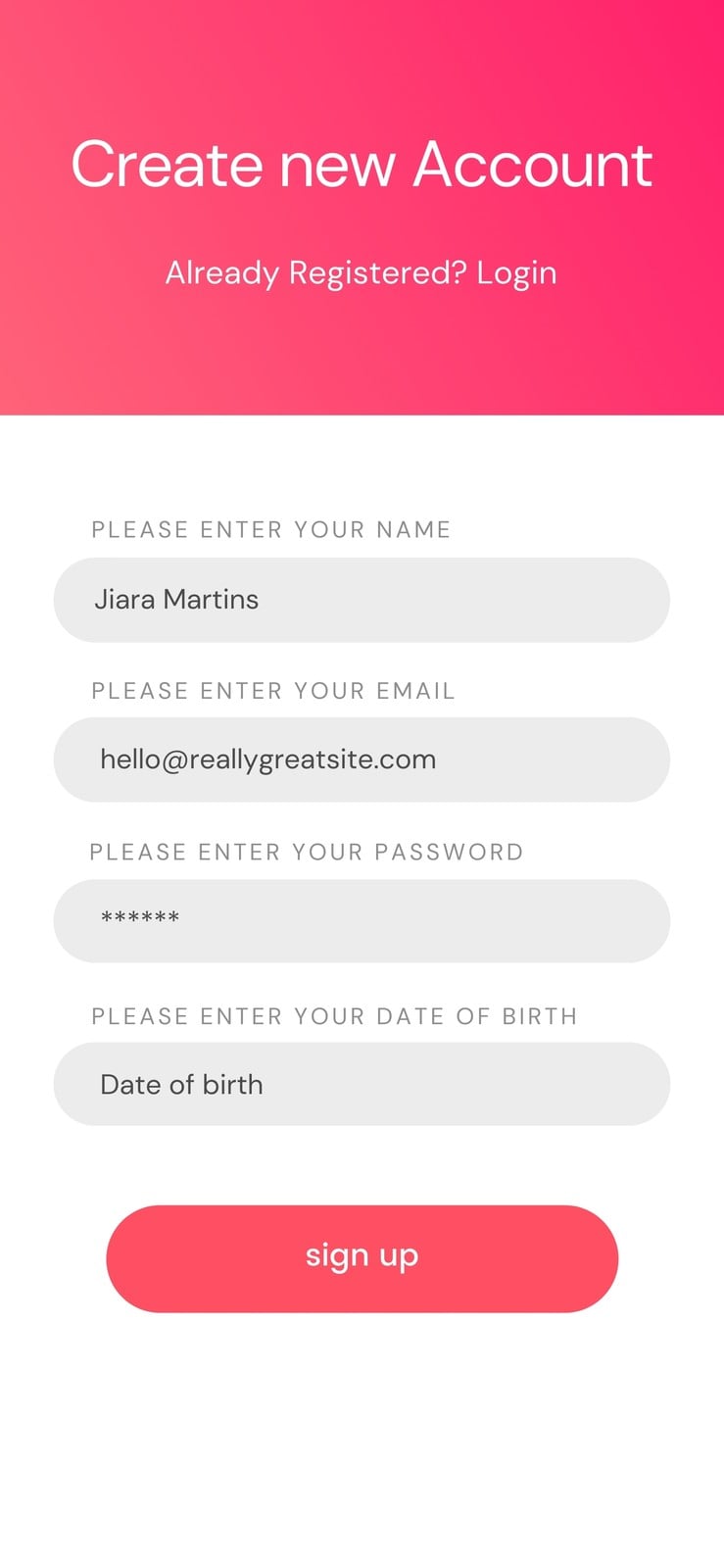Click into the password input field
Screen dimensions: 724x1568
tap(362, 921)
